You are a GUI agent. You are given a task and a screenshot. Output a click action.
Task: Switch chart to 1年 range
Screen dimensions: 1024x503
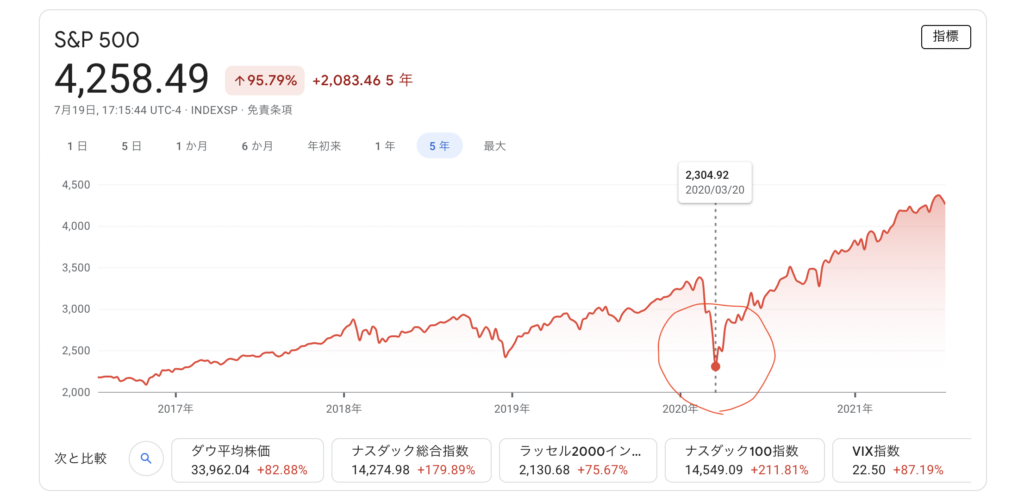[385, 146]
